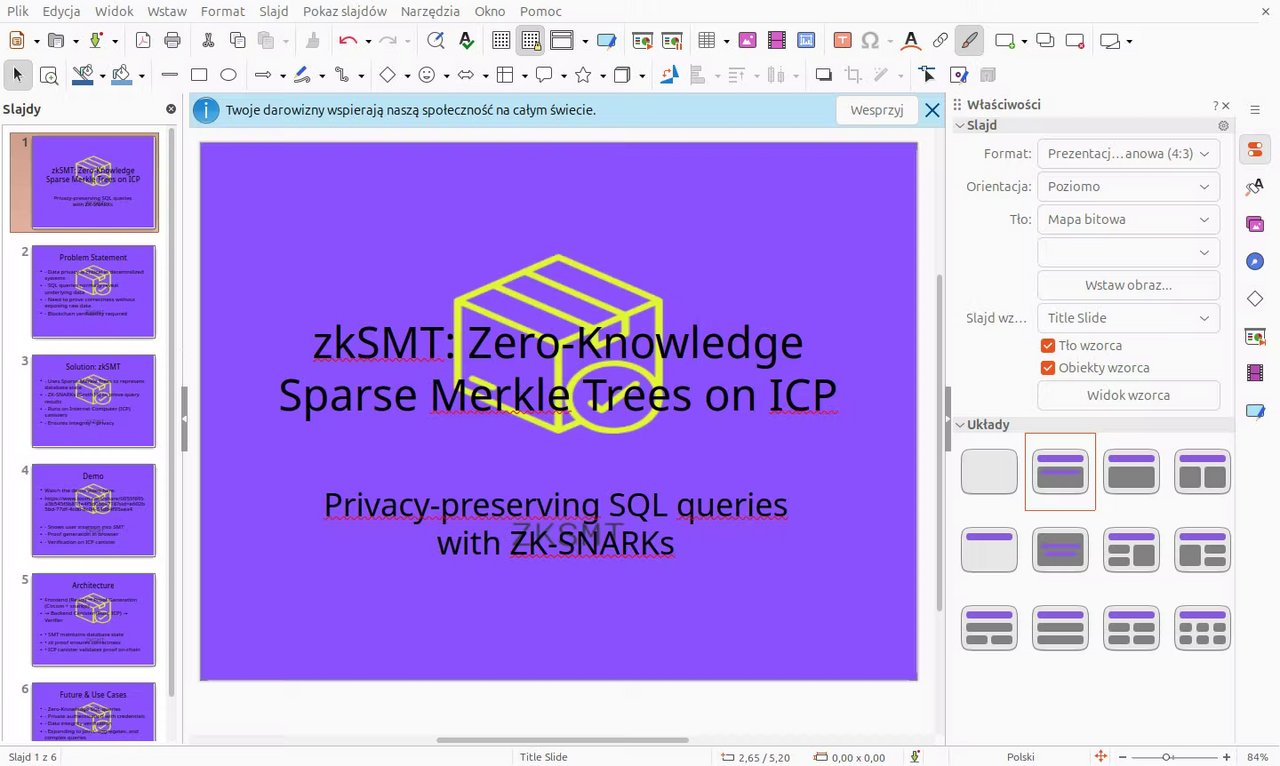Viewport: 1280px width, 766px height.
Task: Click the Print toolbar icon
Action: (x=172, y=41)
